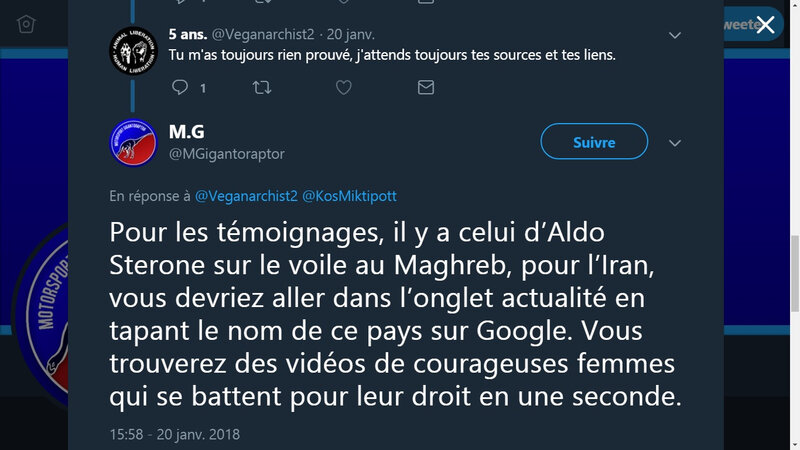Open the Veganarchist2 profile avatar

point(134,51)
